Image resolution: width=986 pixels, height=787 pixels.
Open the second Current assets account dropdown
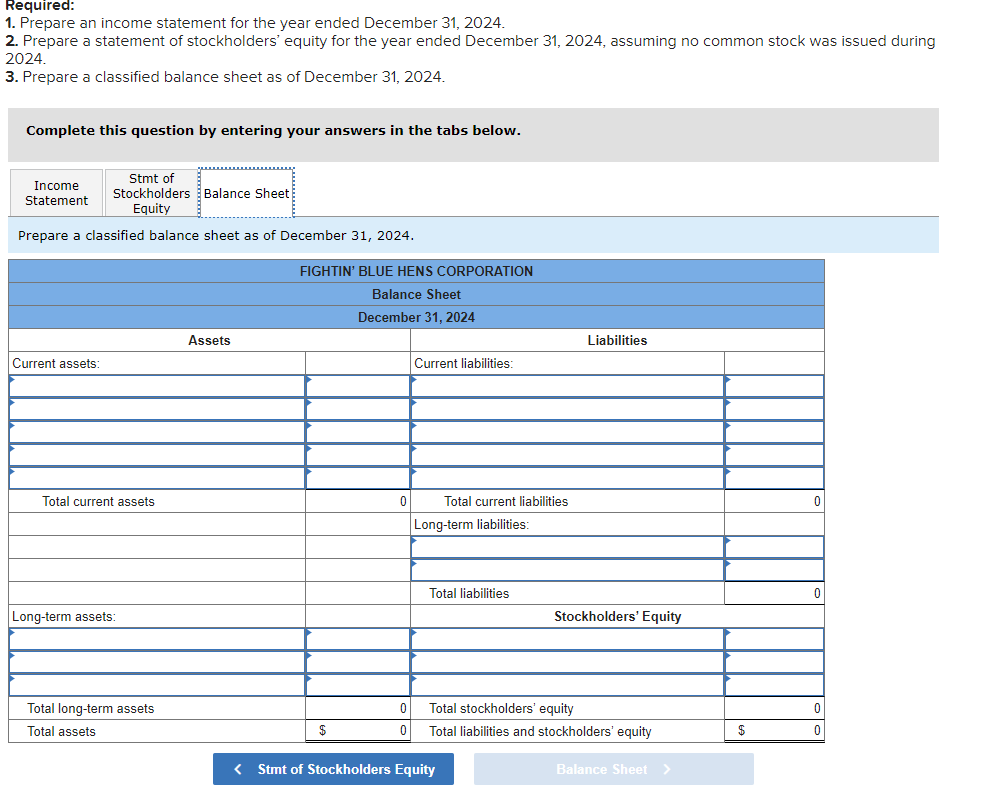pos(156,409)
